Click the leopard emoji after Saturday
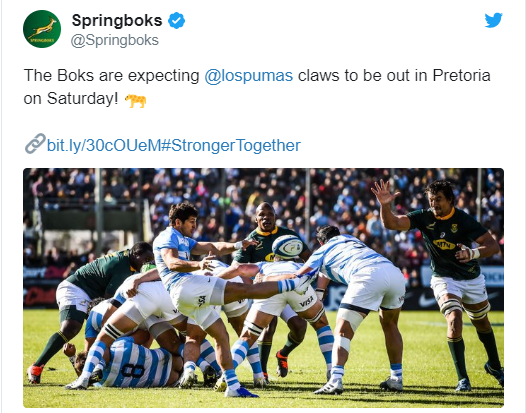This screenshot has width=526, height=413. 136,100
